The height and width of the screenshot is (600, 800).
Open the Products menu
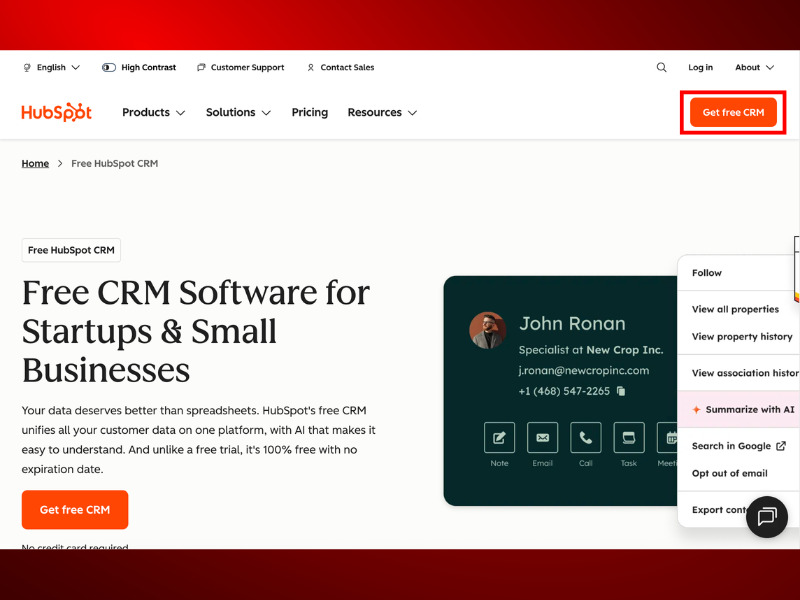click(153, 112)
